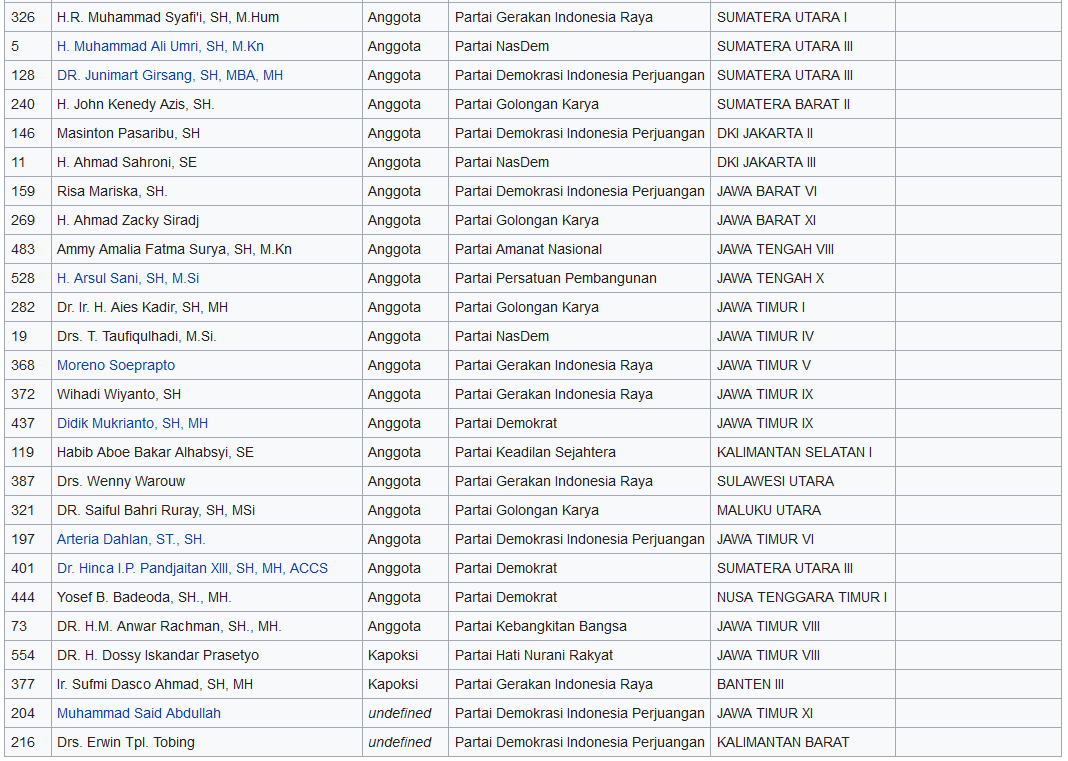Click number cell 483

27,249
